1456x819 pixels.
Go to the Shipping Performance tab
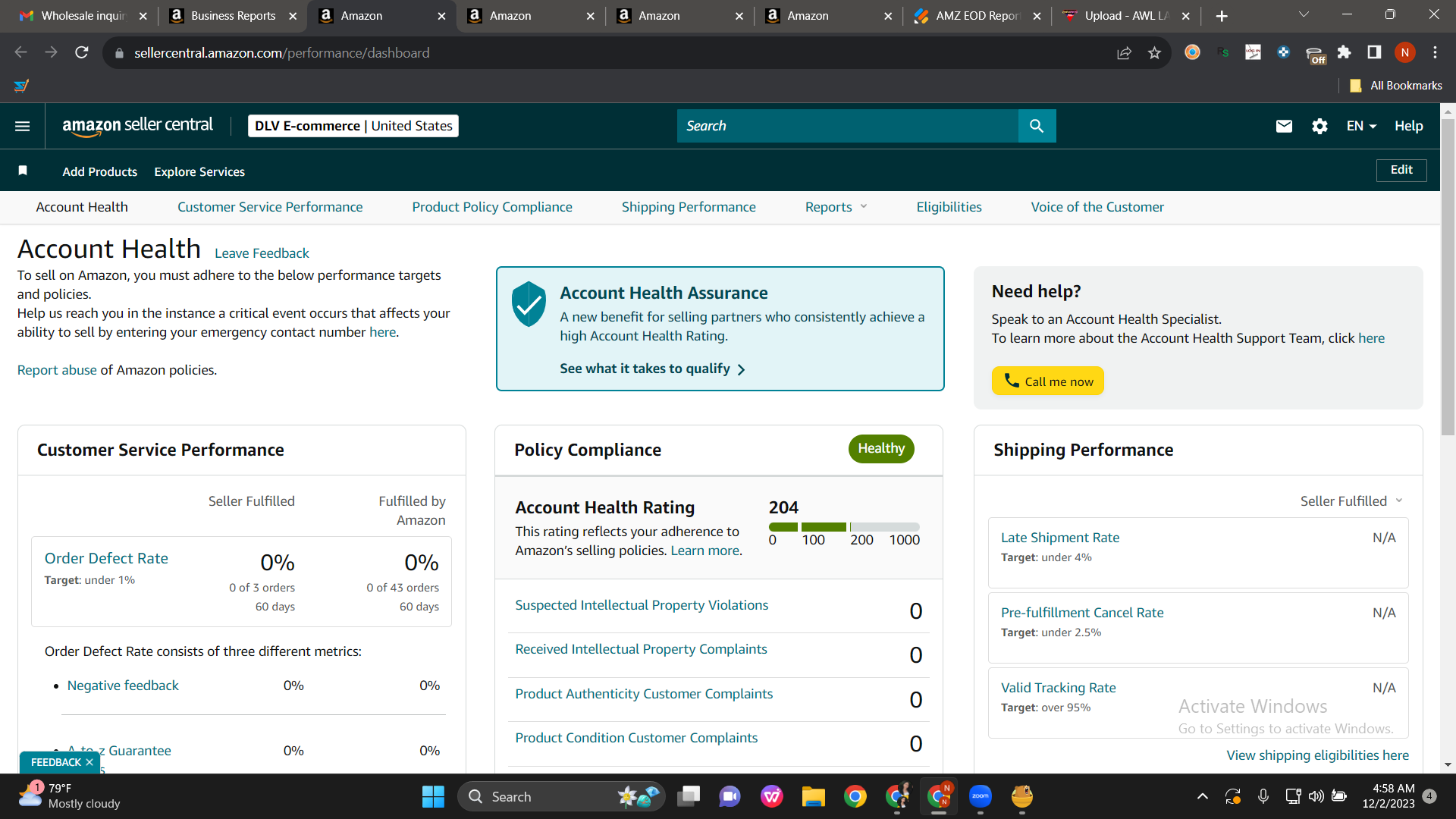689,207
